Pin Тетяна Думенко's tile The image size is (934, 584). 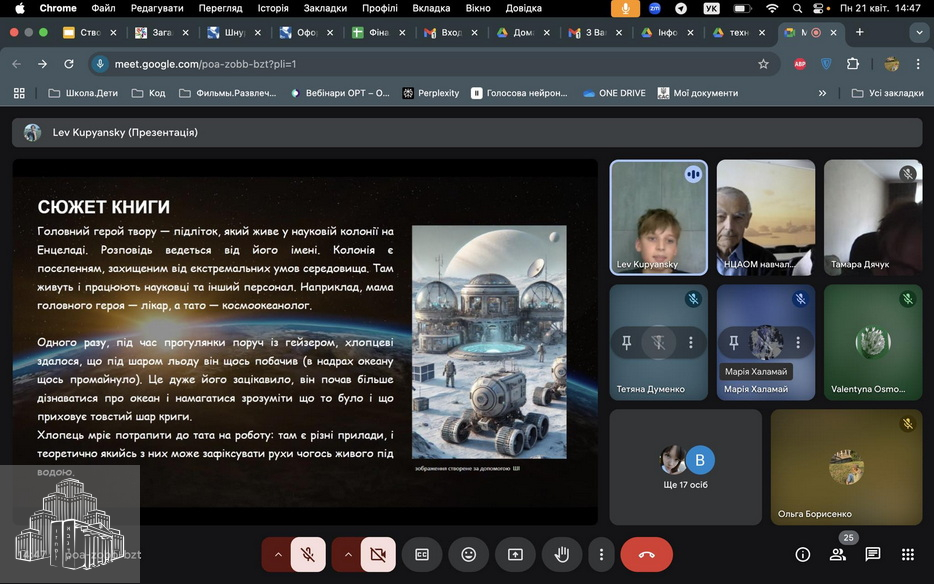coord(626,343)
